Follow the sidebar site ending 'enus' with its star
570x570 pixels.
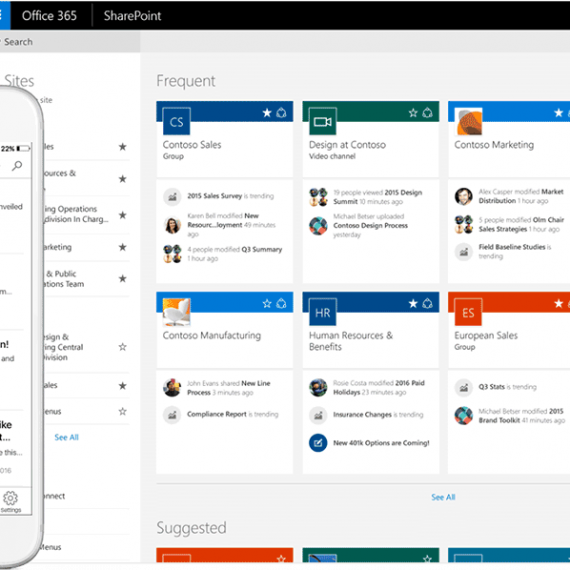(123, 412)
